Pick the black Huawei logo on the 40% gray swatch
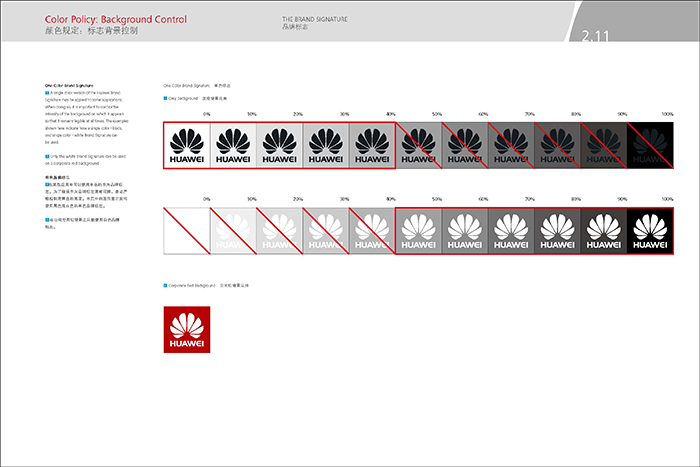The image size is (700, 467). coord(372,146)
